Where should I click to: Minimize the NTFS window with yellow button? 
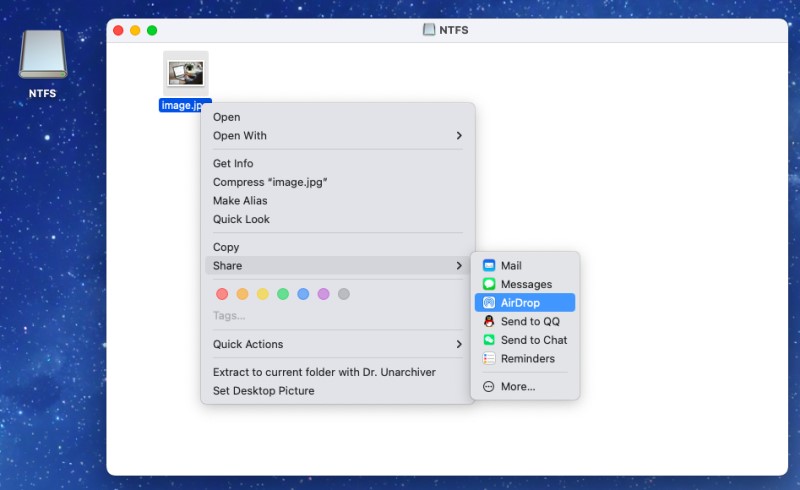click(x=135, y=30)
